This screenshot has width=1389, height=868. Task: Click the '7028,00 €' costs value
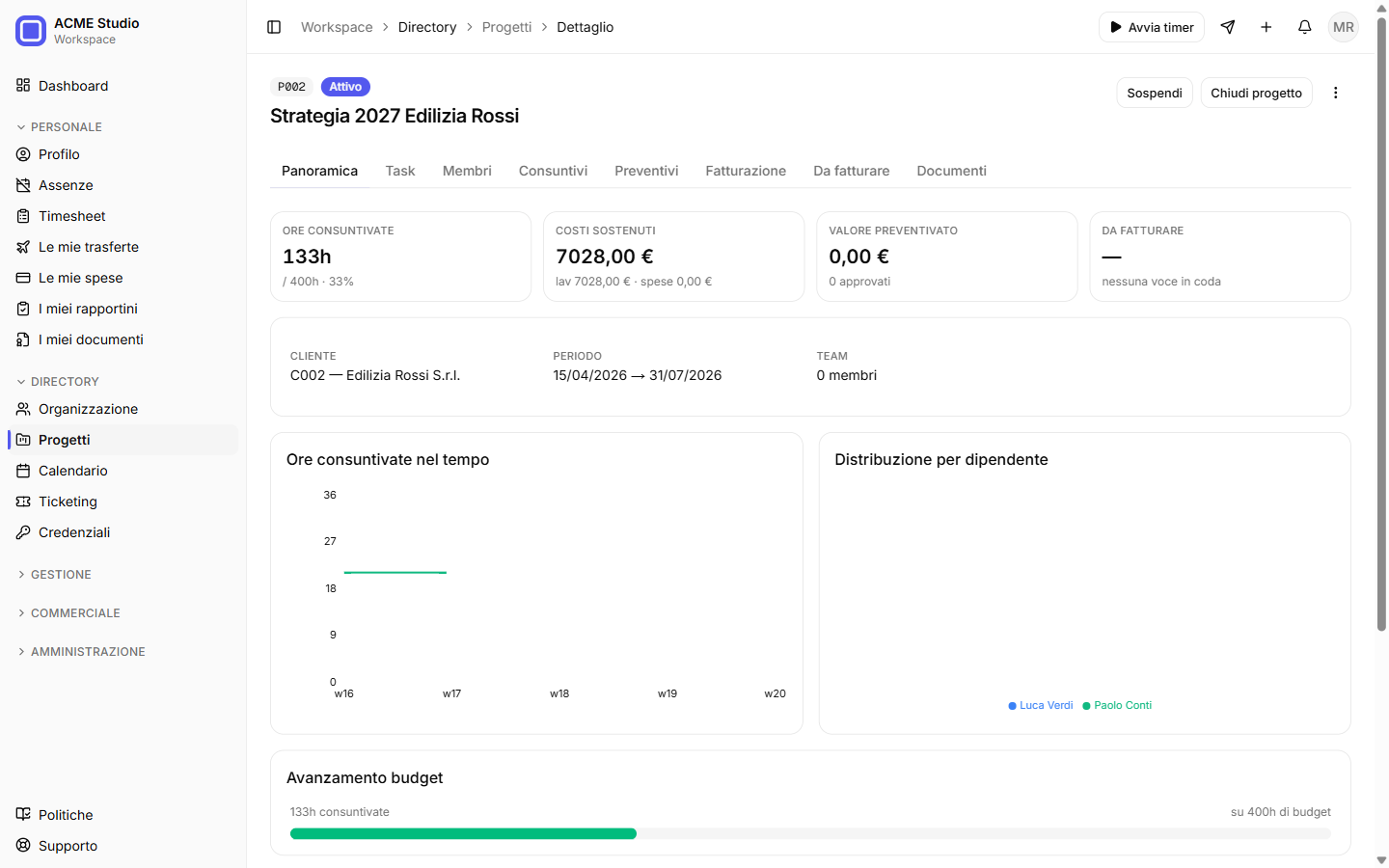(605, 257)
